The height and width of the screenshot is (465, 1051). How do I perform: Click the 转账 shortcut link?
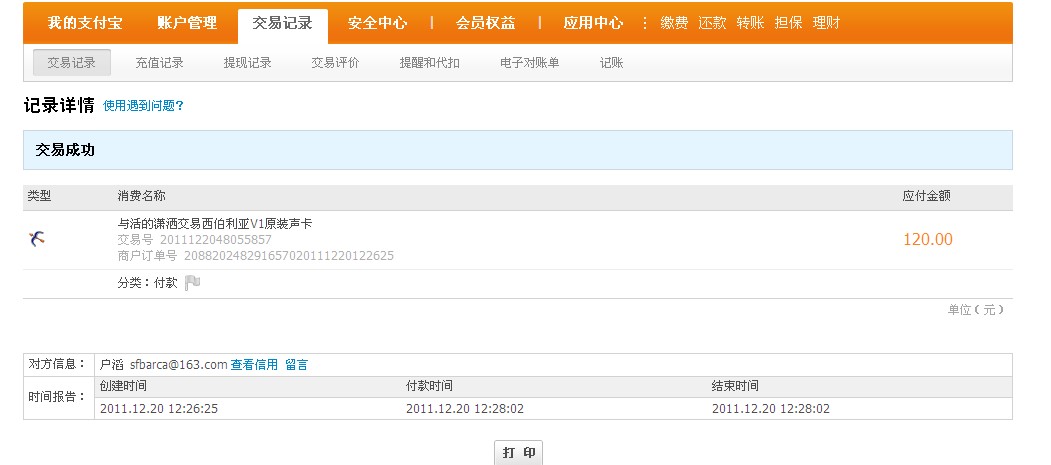[x=750, y=23]
